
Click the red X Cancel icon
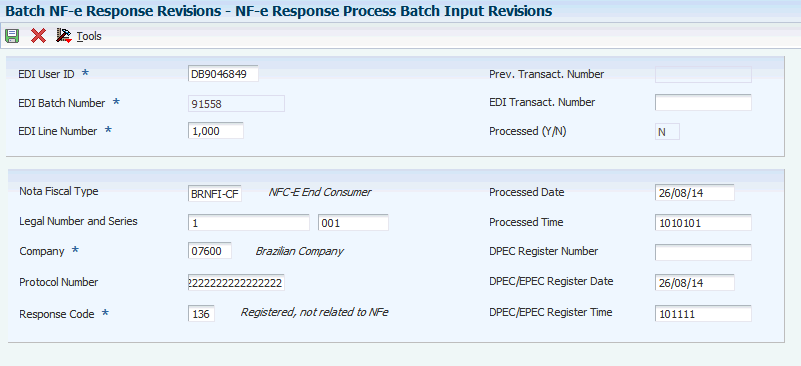[x=38, y=36]
